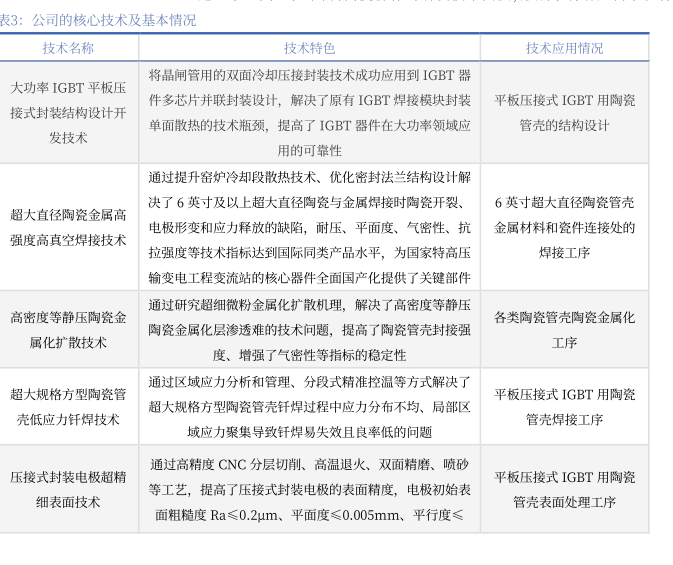The height and width of the screenshot is (565, 673).
Task: Click the roughness value Ra≤0.2μm
Action: tap(234, 516)
